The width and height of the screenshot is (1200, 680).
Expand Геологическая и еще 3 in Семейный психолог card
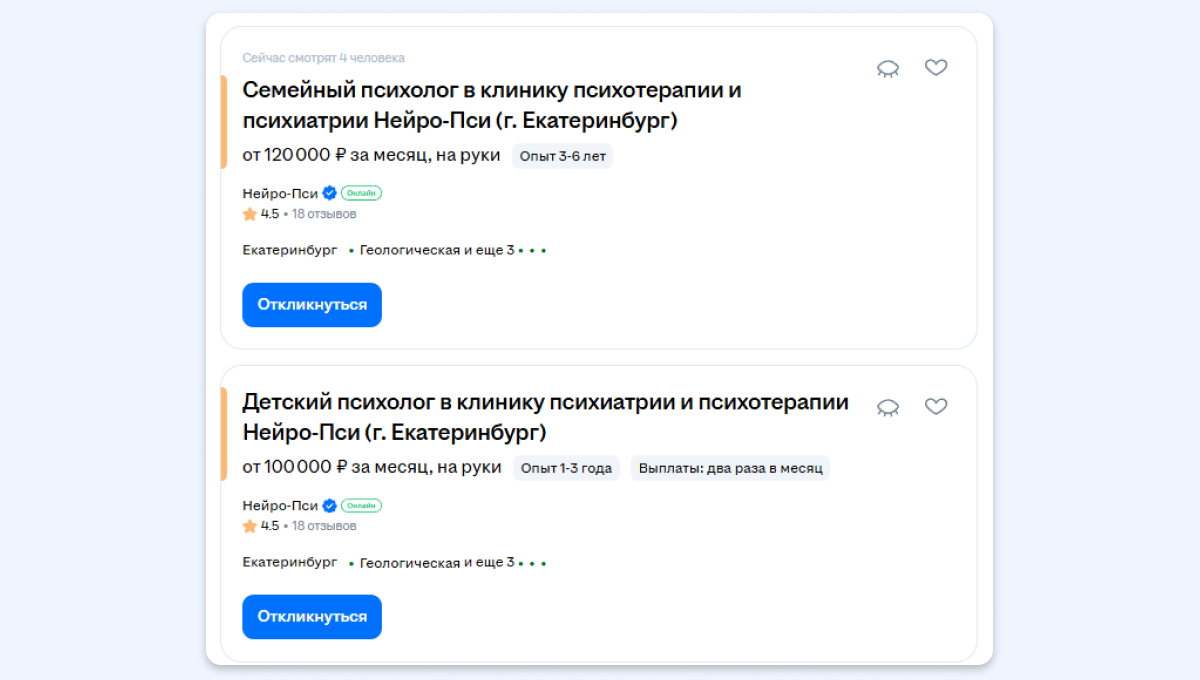437,250
